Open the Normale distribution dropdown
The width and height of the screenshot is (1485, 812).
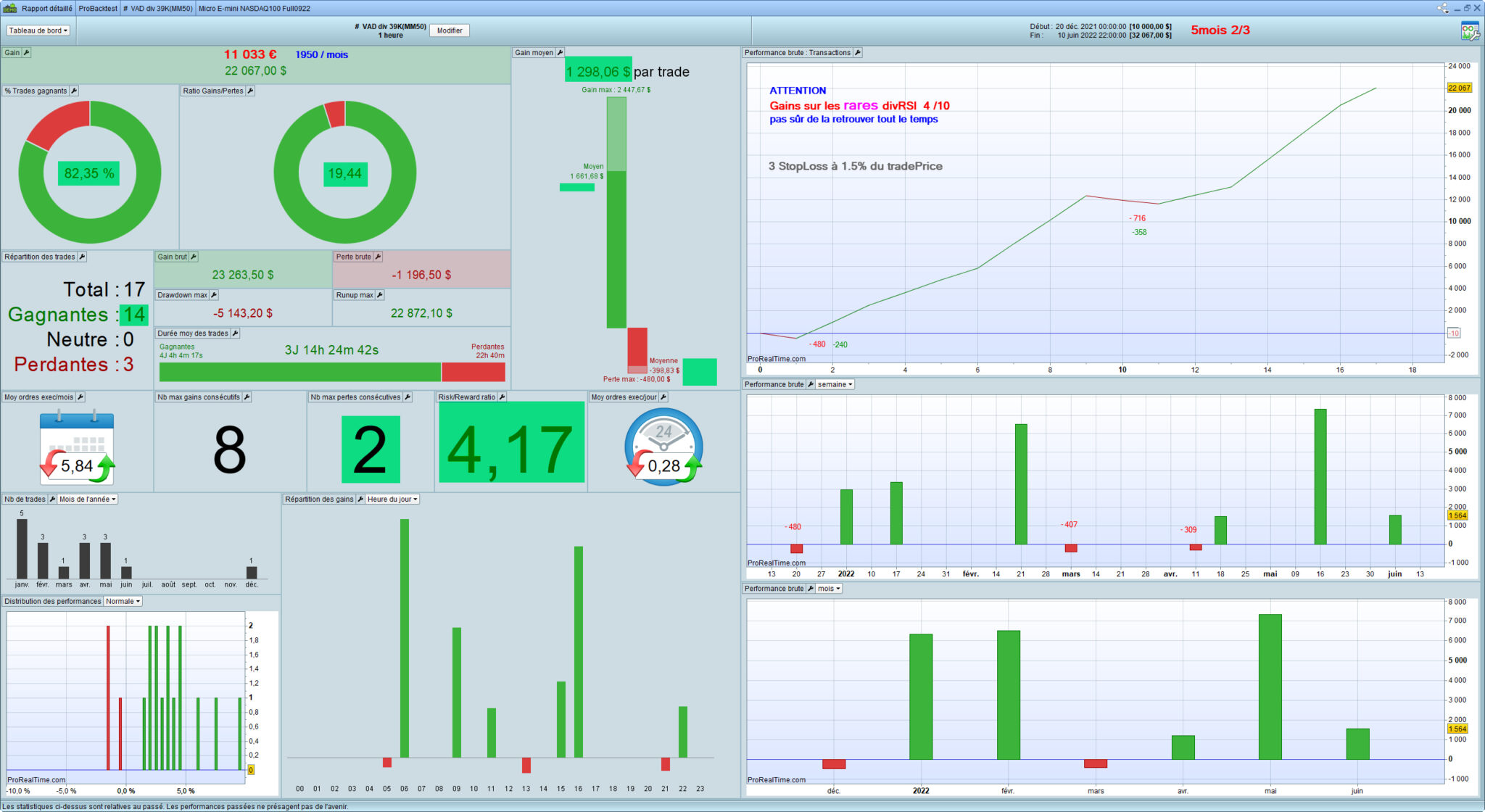123,602
